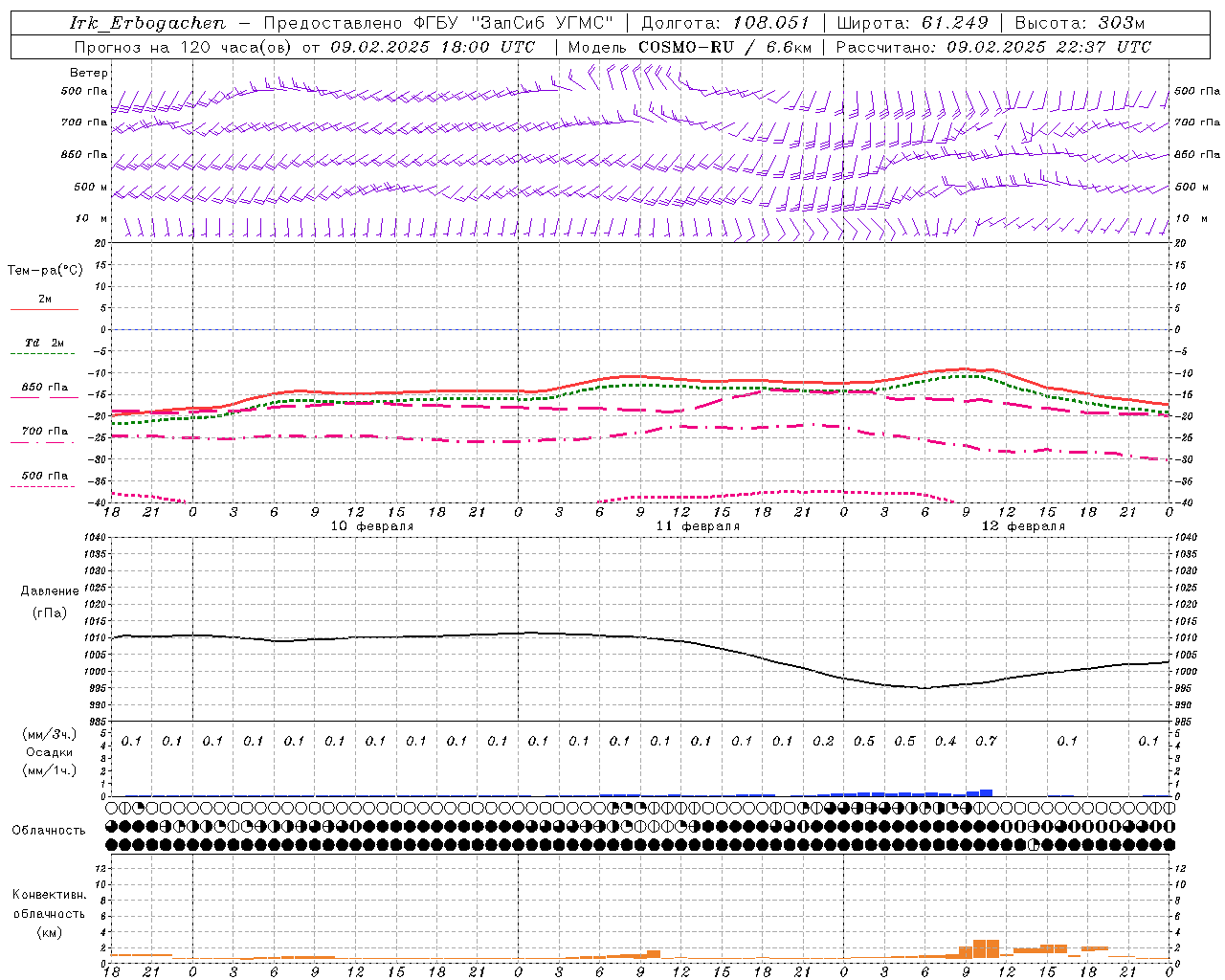The height and width of the screenshot is (980, 1225).
Task: Click the 12 февраля date label
Action: [x=1023, y=526]
